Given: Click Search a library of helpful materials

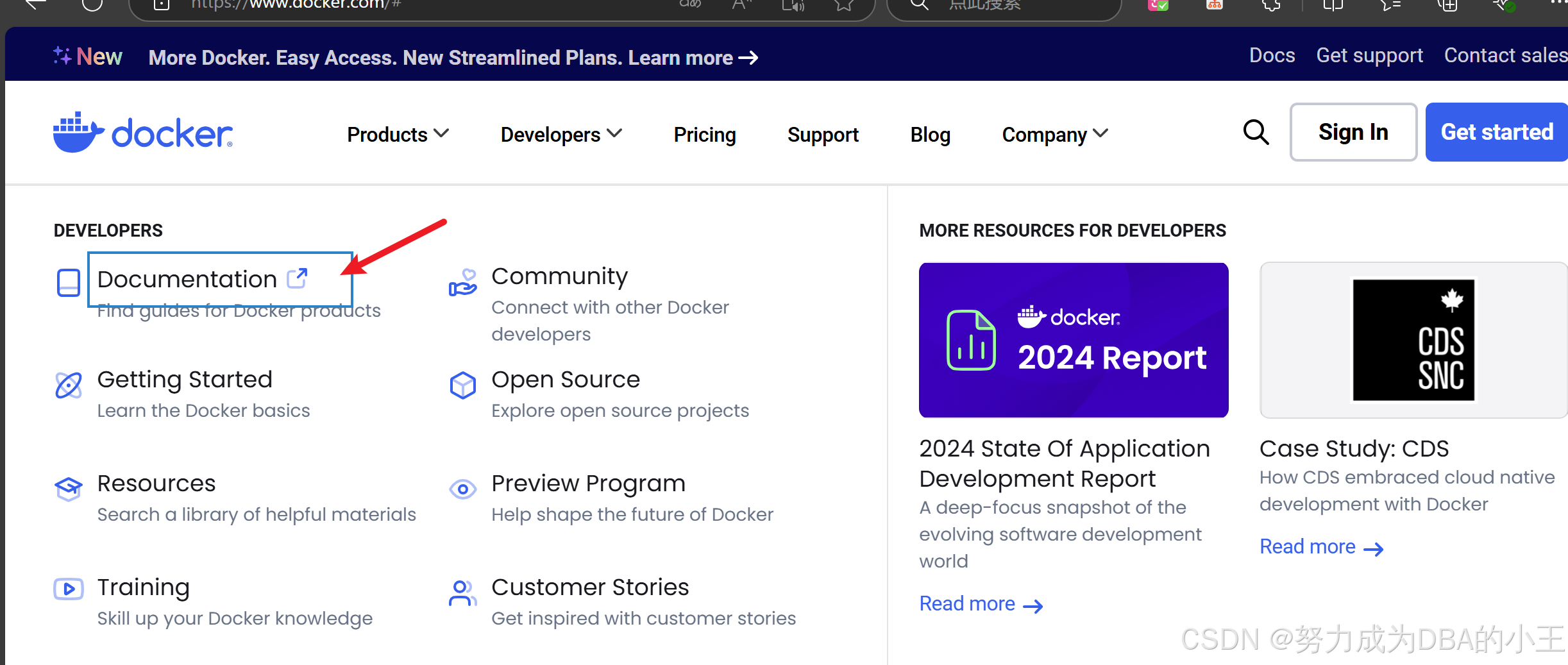Looking at the screenshot, I should tap(257, 515).
